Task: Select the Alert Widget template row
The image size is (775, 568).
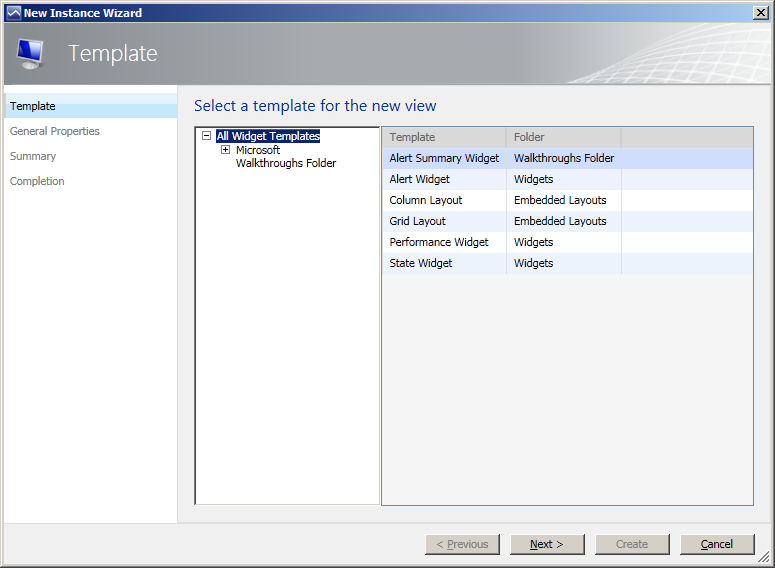Action: (x=567, y=179)
